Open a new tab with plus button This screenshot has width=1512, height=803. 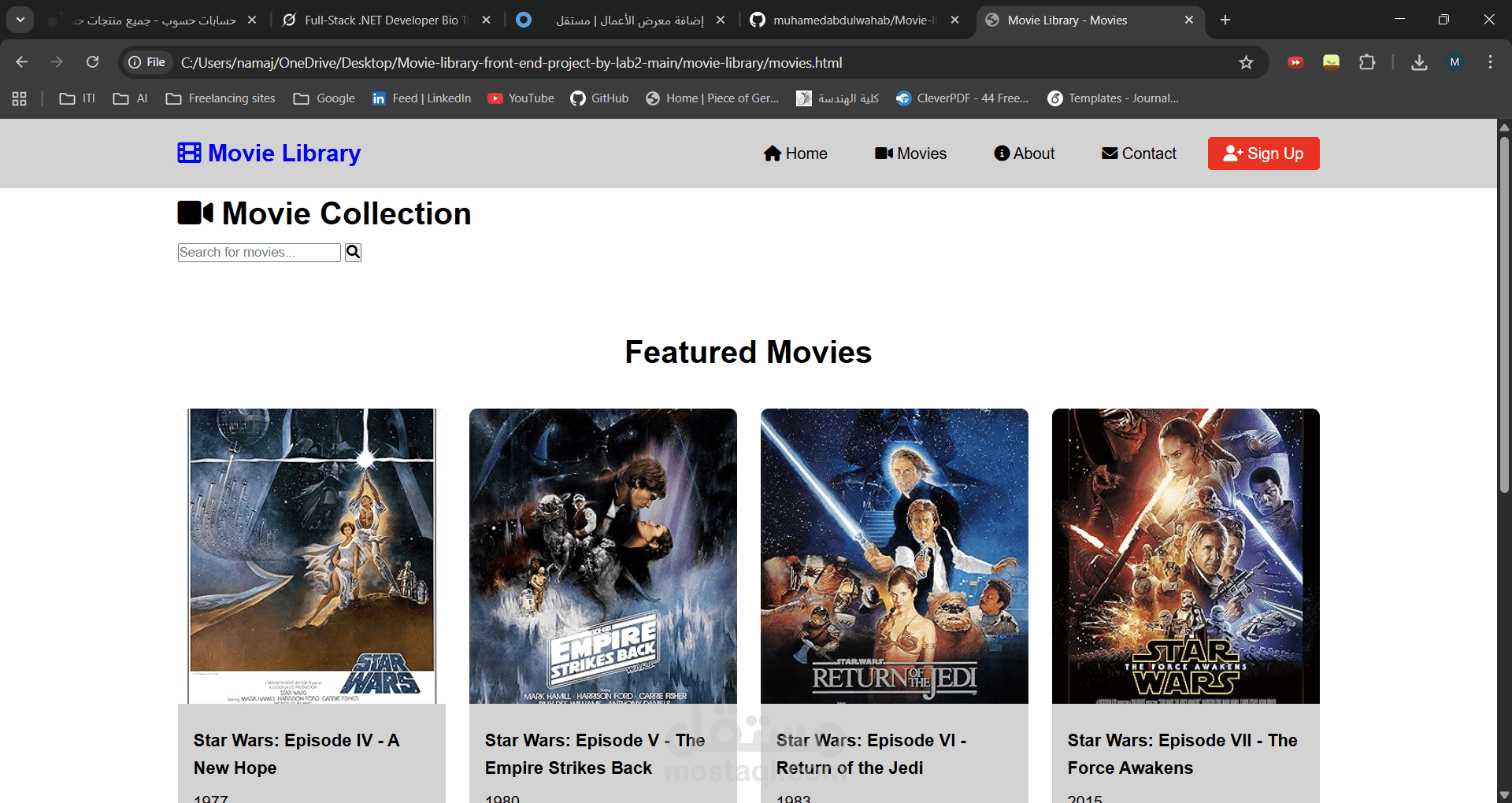point(1225,20)
